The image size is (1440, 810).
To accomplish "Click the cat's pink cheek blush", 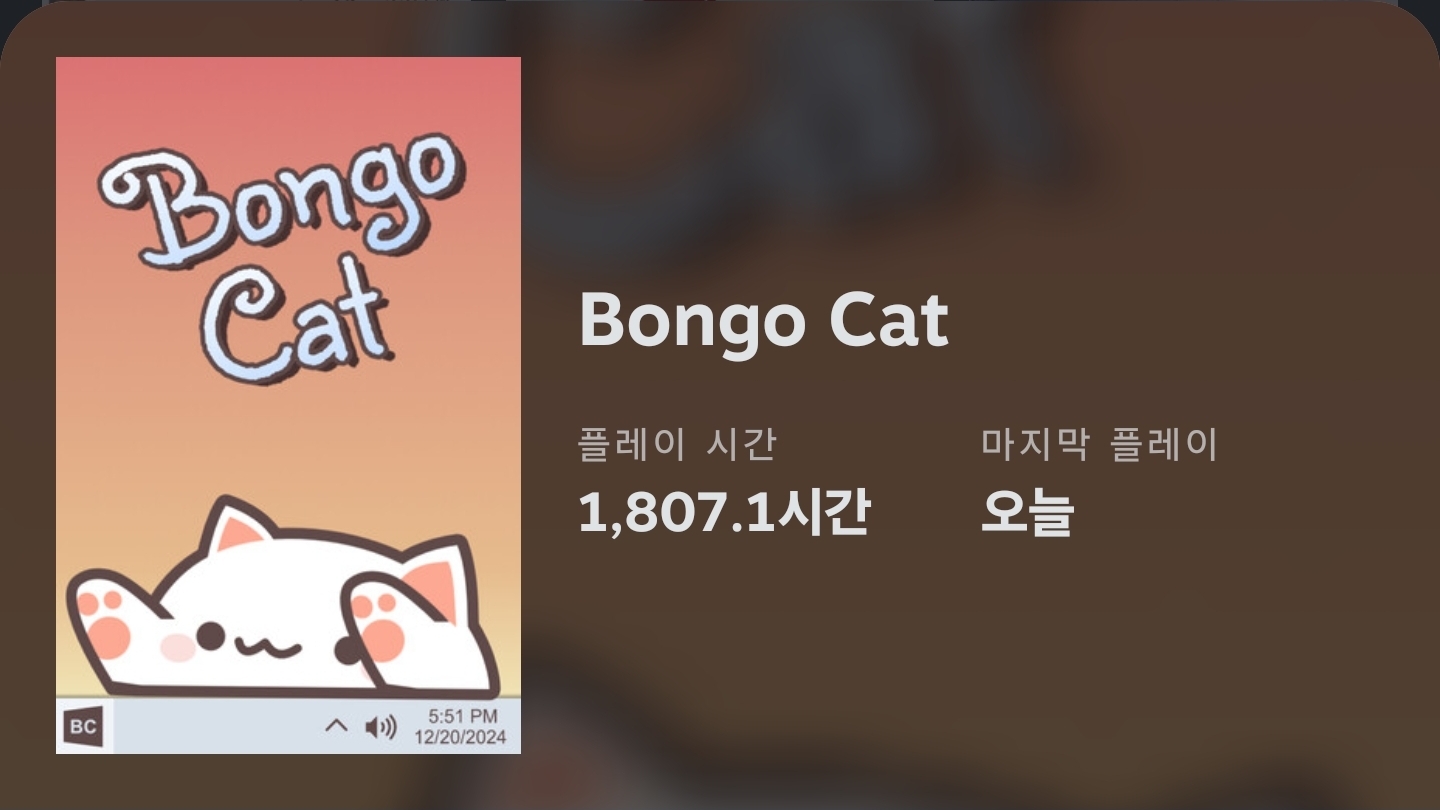I will pyautogui.click(x=178, y=648).
